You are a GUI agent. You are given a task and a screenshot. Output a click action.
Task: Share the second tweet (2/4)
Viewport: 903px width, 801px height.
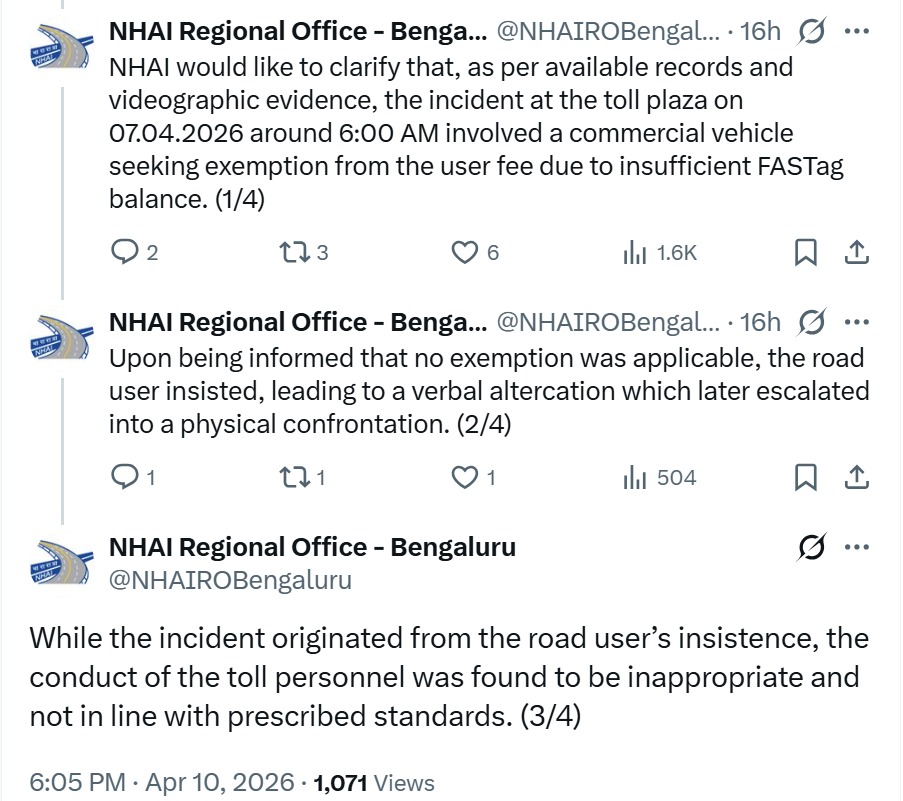tap(856, 479)
